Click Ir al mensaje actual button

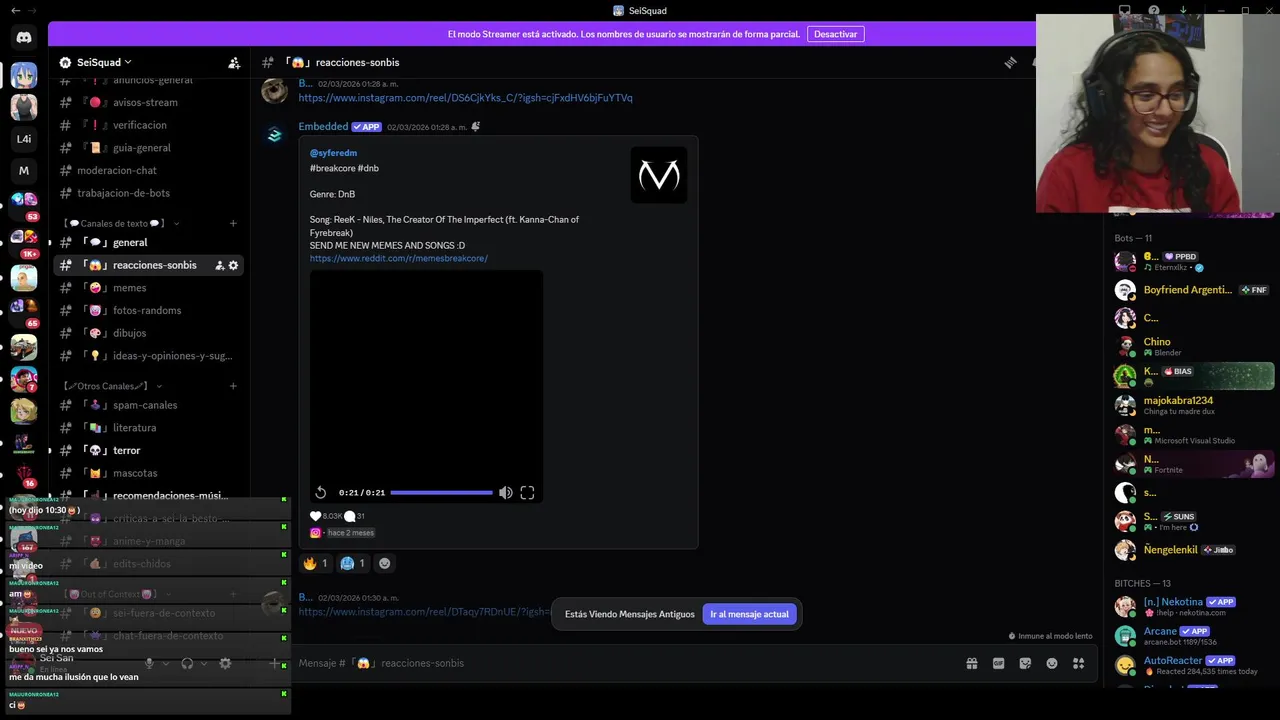point(749,614)
